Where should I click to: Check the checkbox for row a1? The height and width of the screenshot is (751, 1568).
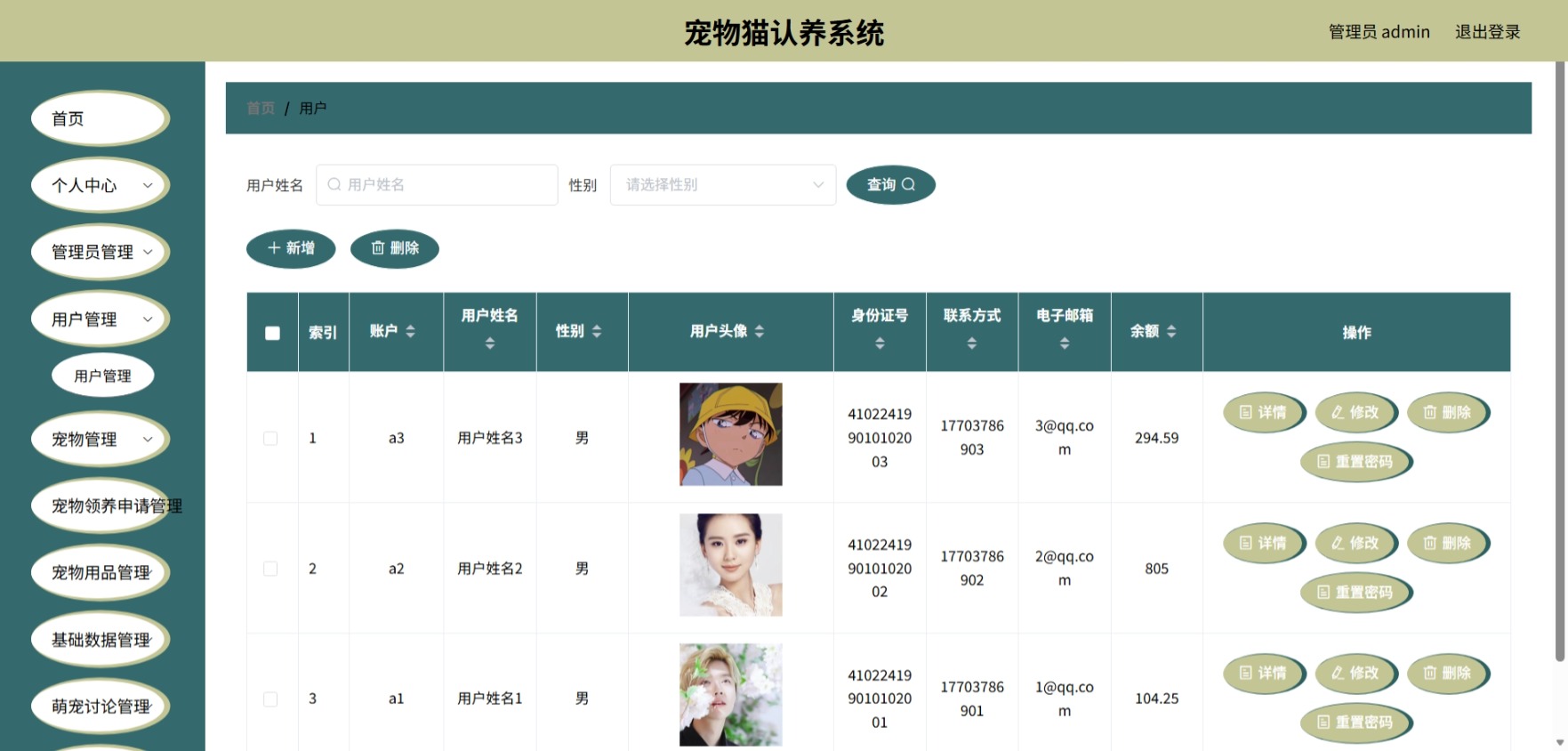pyautogui.click(x=270, y=699)
